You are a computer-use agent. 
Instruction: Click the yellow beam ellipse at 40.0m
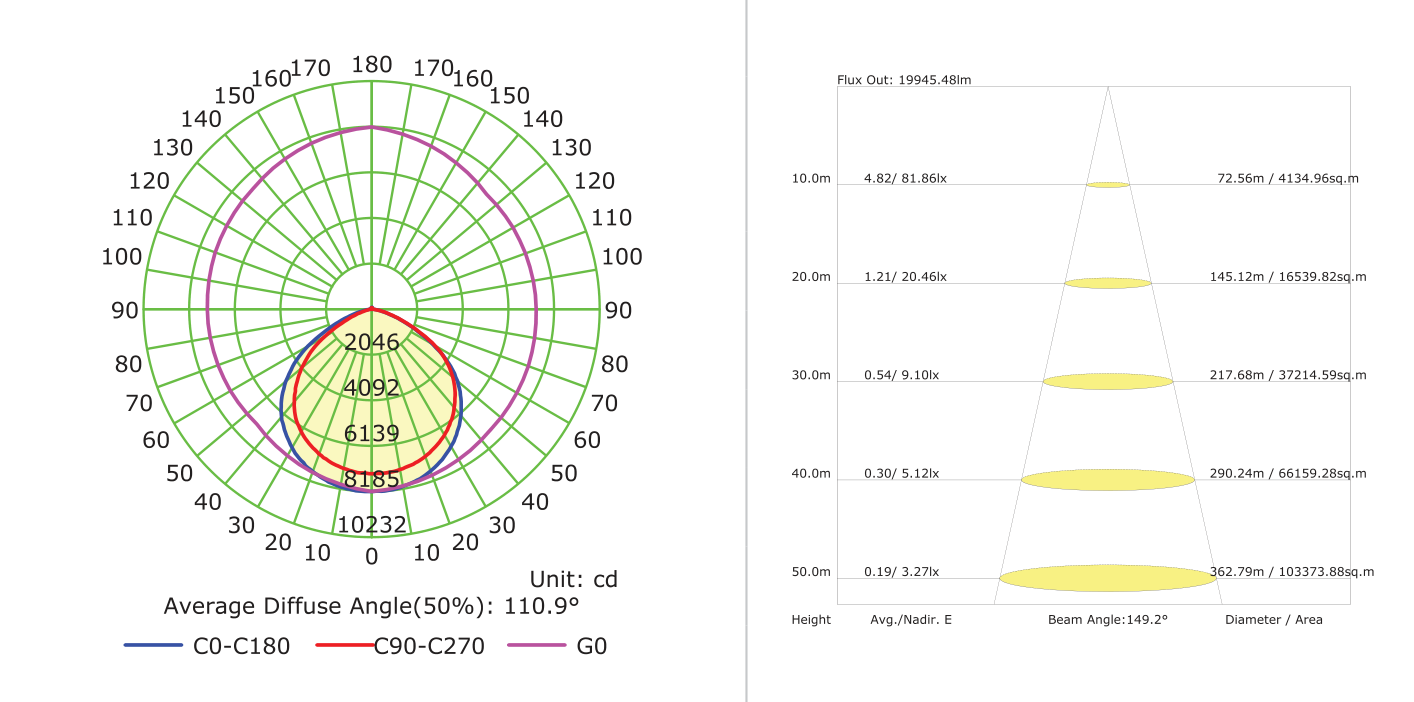click(x=1108, y=480)
